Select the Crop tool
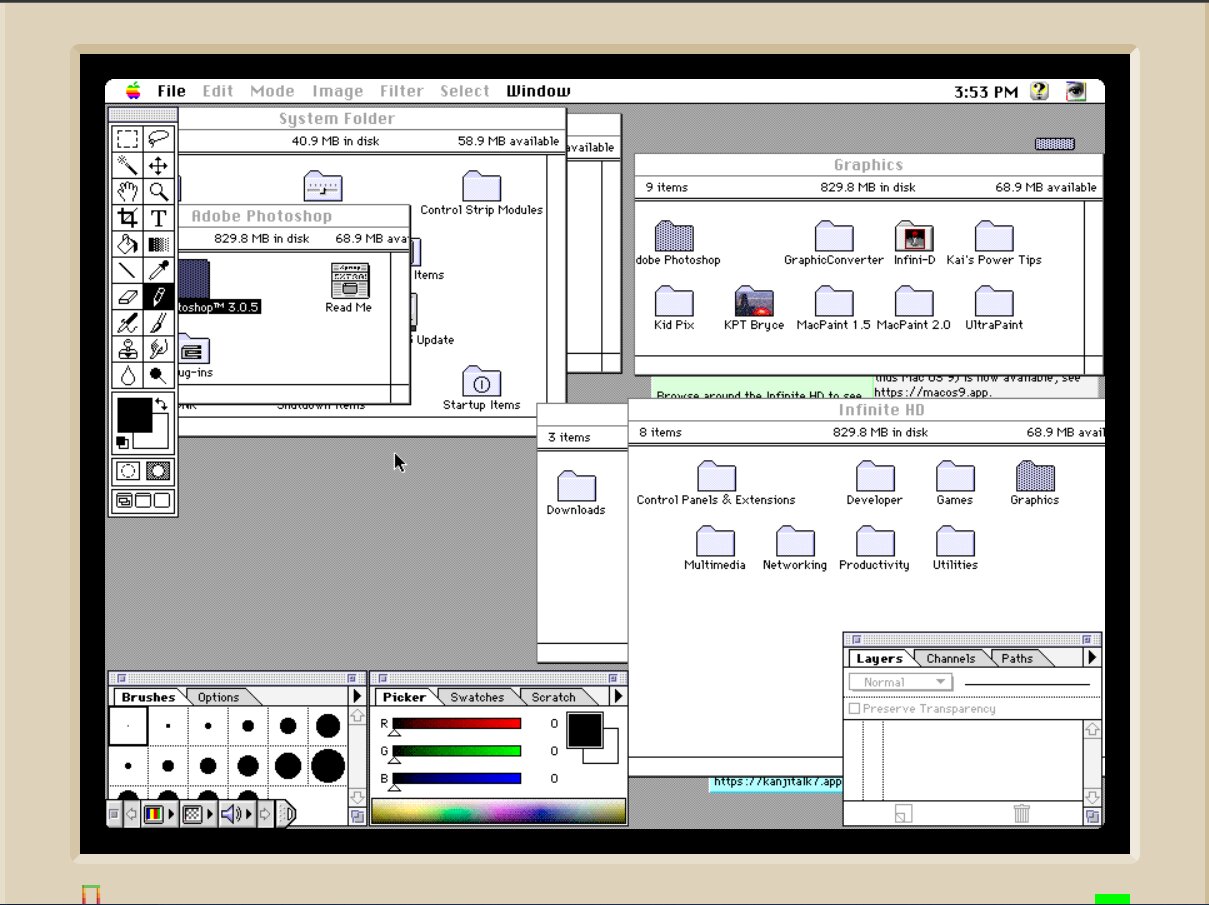This screenshot has width=1209, height=905. click(127, 217)
